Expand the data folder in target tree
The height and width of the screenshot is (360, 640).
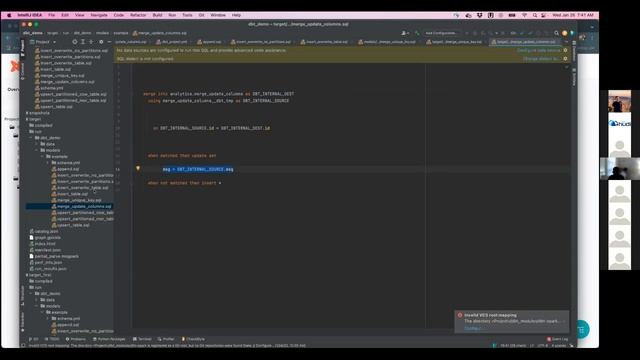[x=37, y=144]
